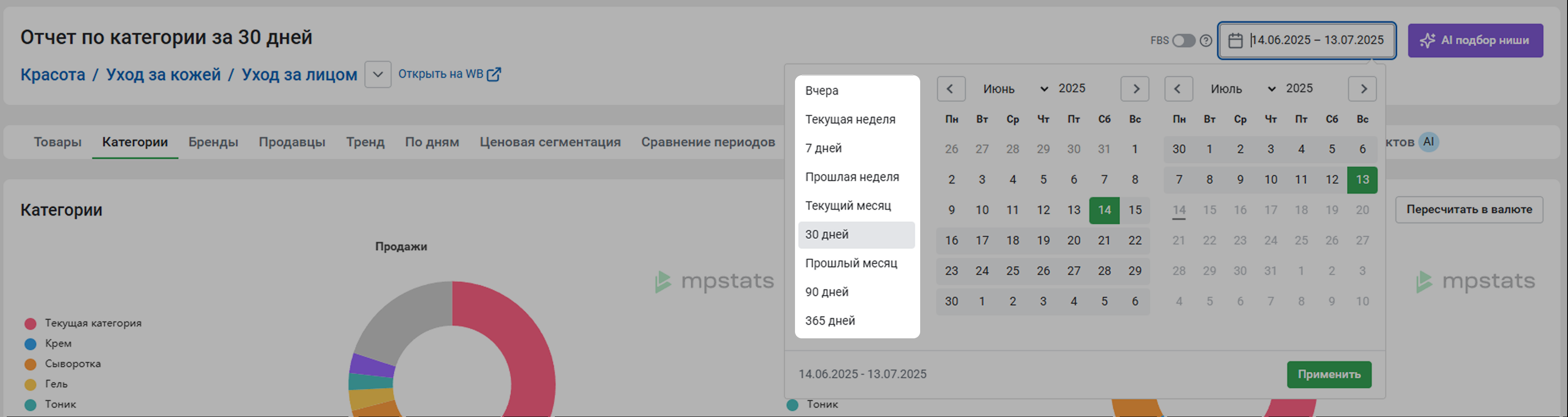1568x417 pixels.
Task: Select the Прошлый месяц preset
Action: point(856,263)
